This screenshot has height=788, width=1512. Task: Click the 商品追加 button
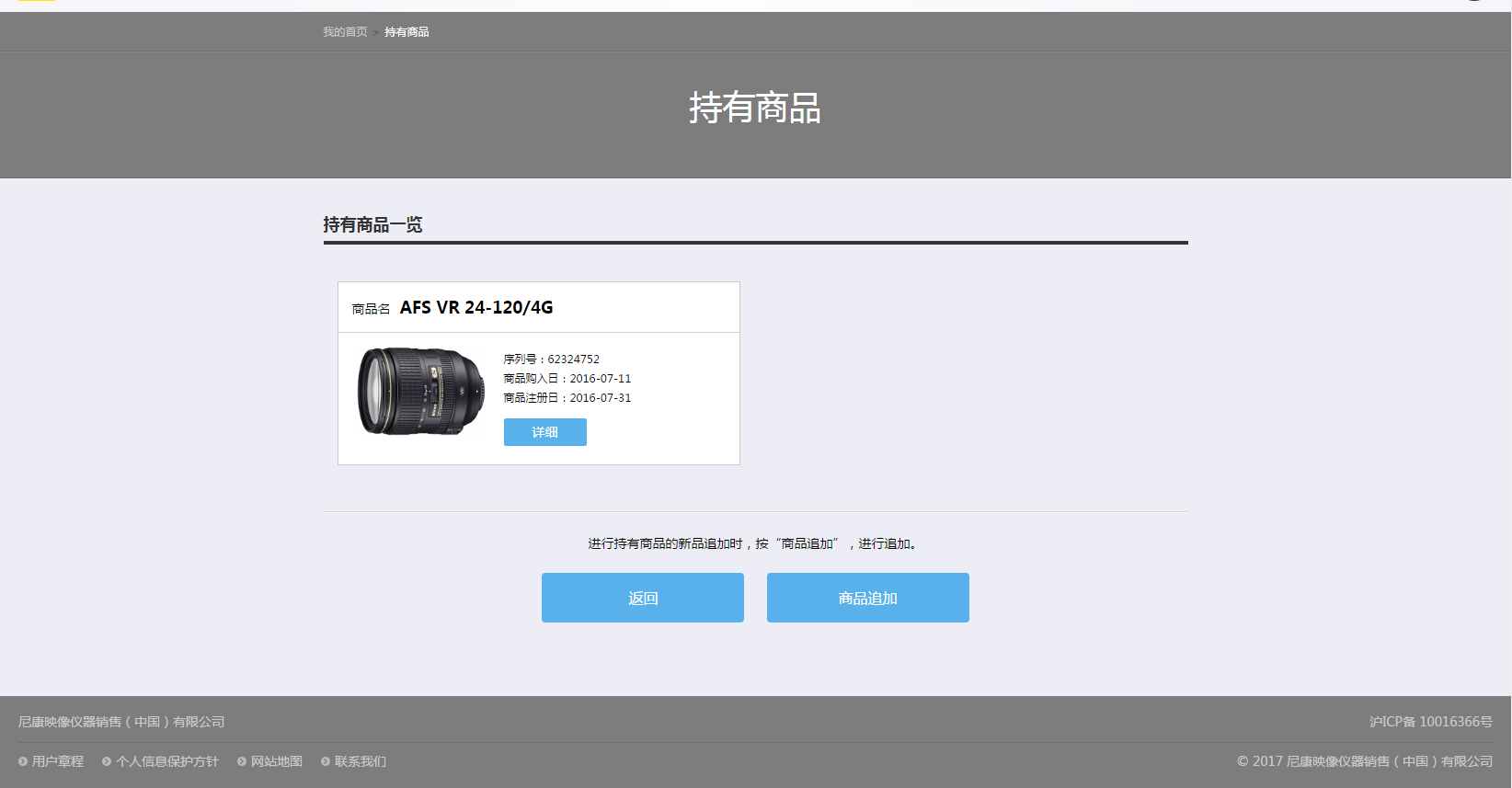(868, 598)
